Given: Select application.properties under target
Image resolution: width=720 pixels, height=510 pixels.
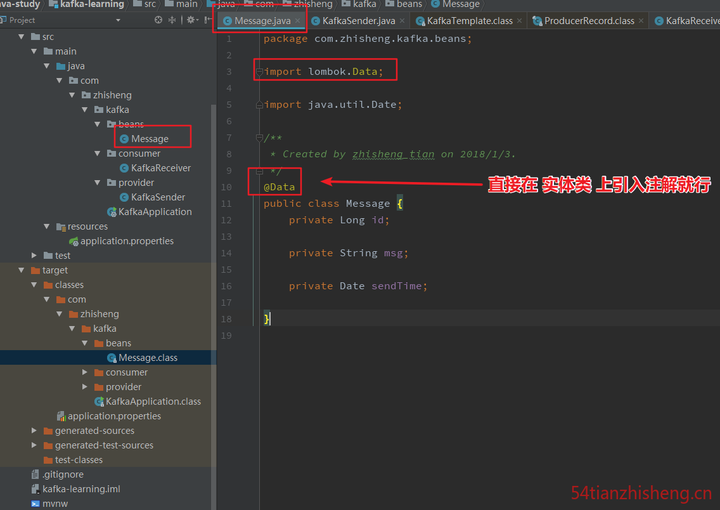Looking at the screenshot, I should [x=114, y=416].
